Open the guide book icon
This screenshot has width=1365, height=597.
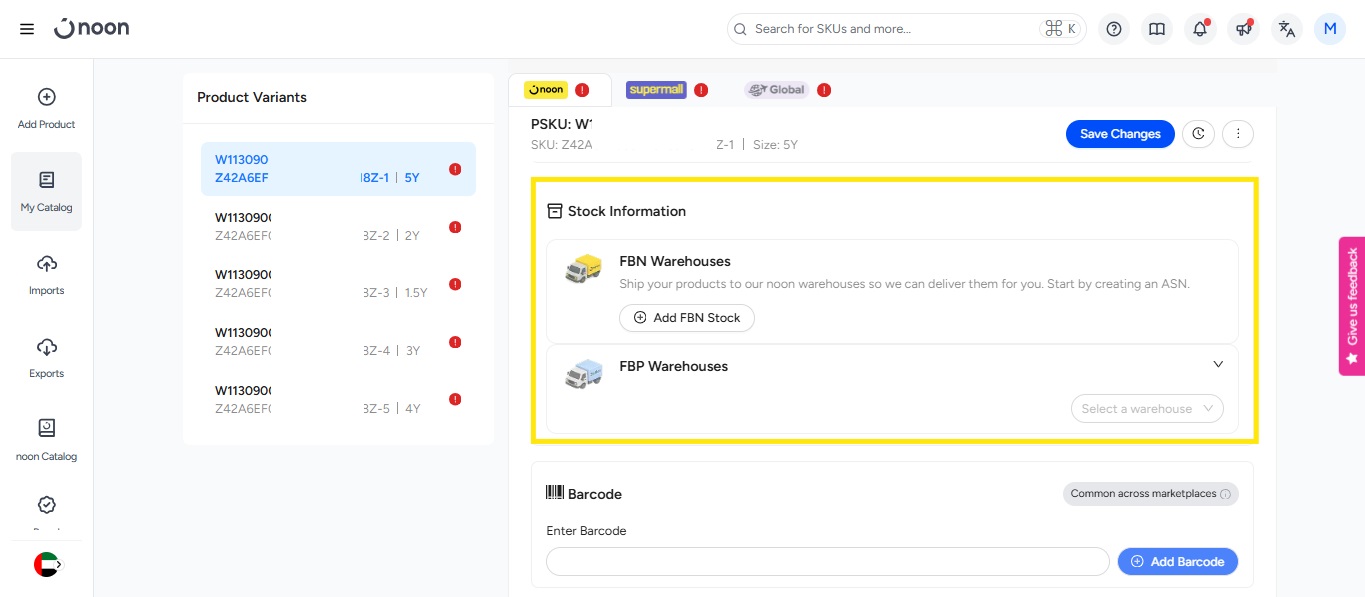[1157, 29]
